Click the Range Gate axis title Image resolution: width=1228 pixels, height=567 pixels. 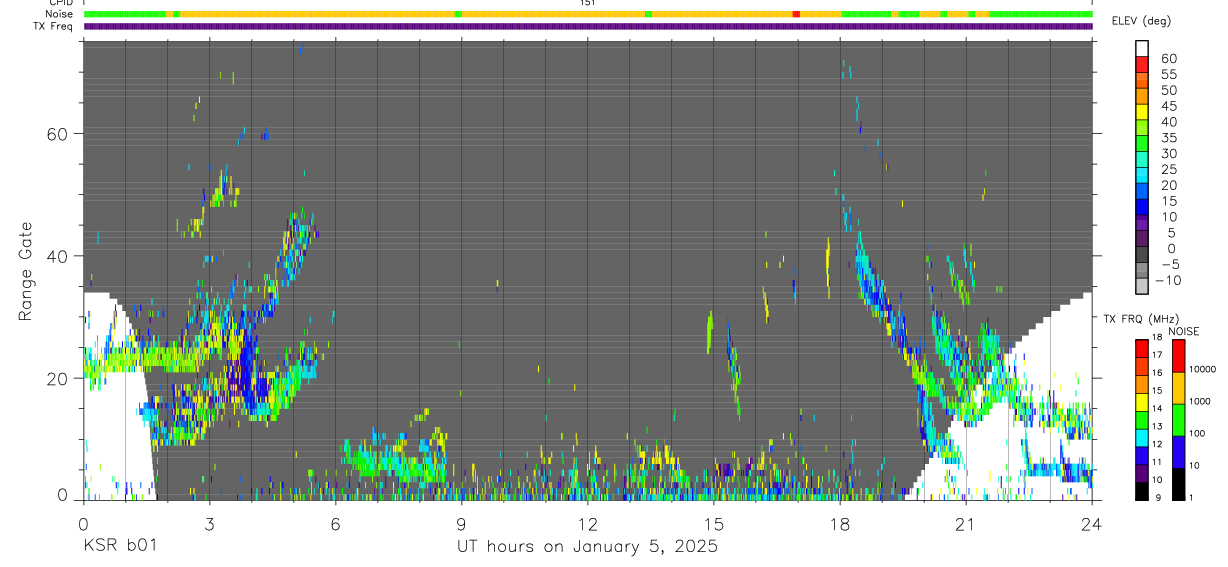pos(28,271)
